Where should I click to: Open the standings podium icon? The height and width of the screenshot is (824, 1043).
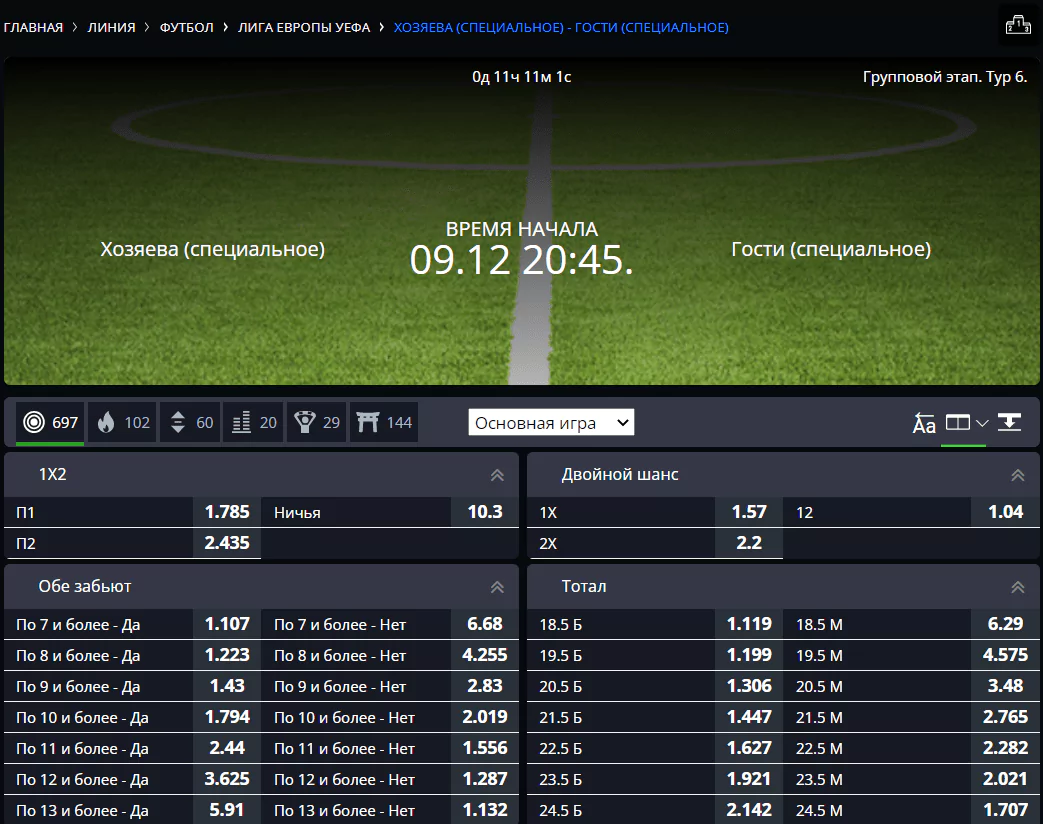[x=1018, y=26]
